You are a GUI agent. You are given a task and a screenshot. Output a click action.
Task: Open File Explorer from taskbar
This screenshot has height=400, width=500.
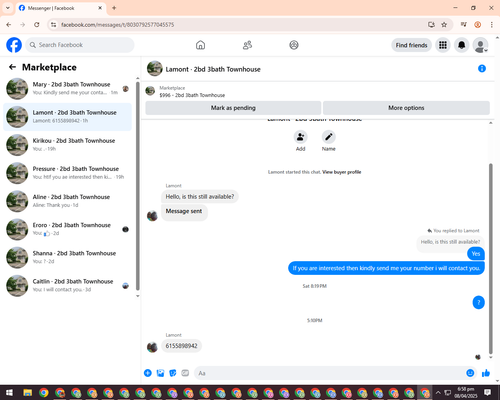(x=27, y=393)
